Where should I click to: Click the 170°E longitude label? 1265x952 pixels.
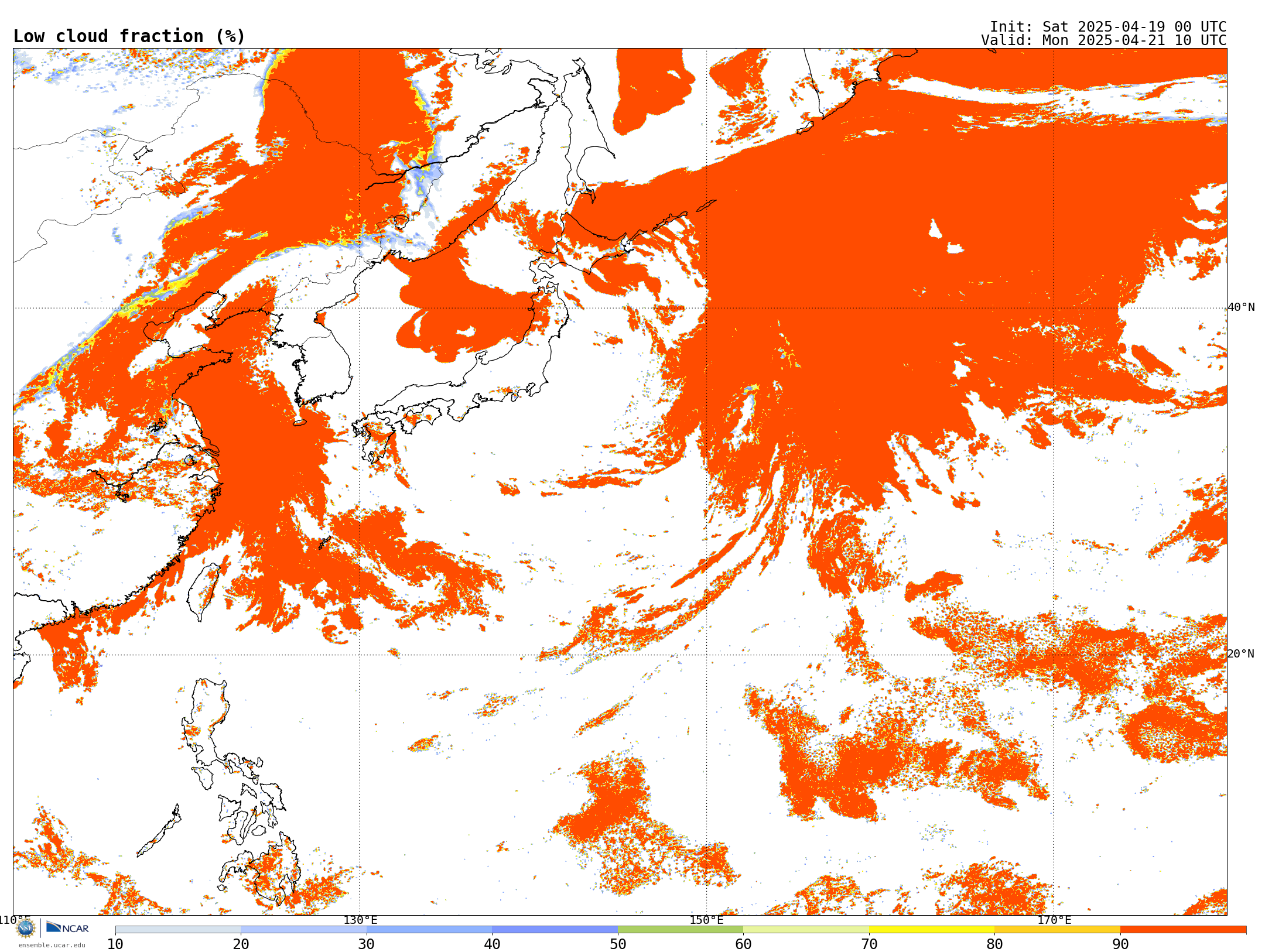point(1054,920)
